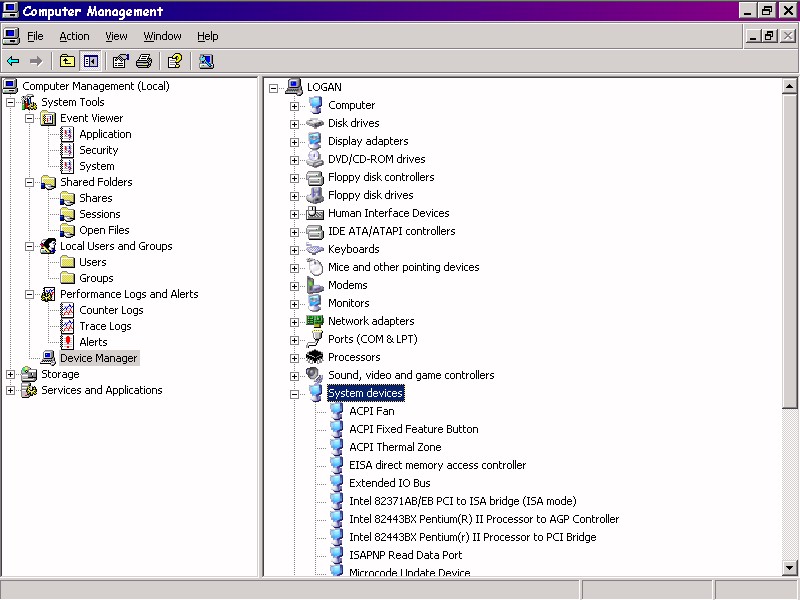Open Properties from the toolbar icon

click(x=120, y=62)
